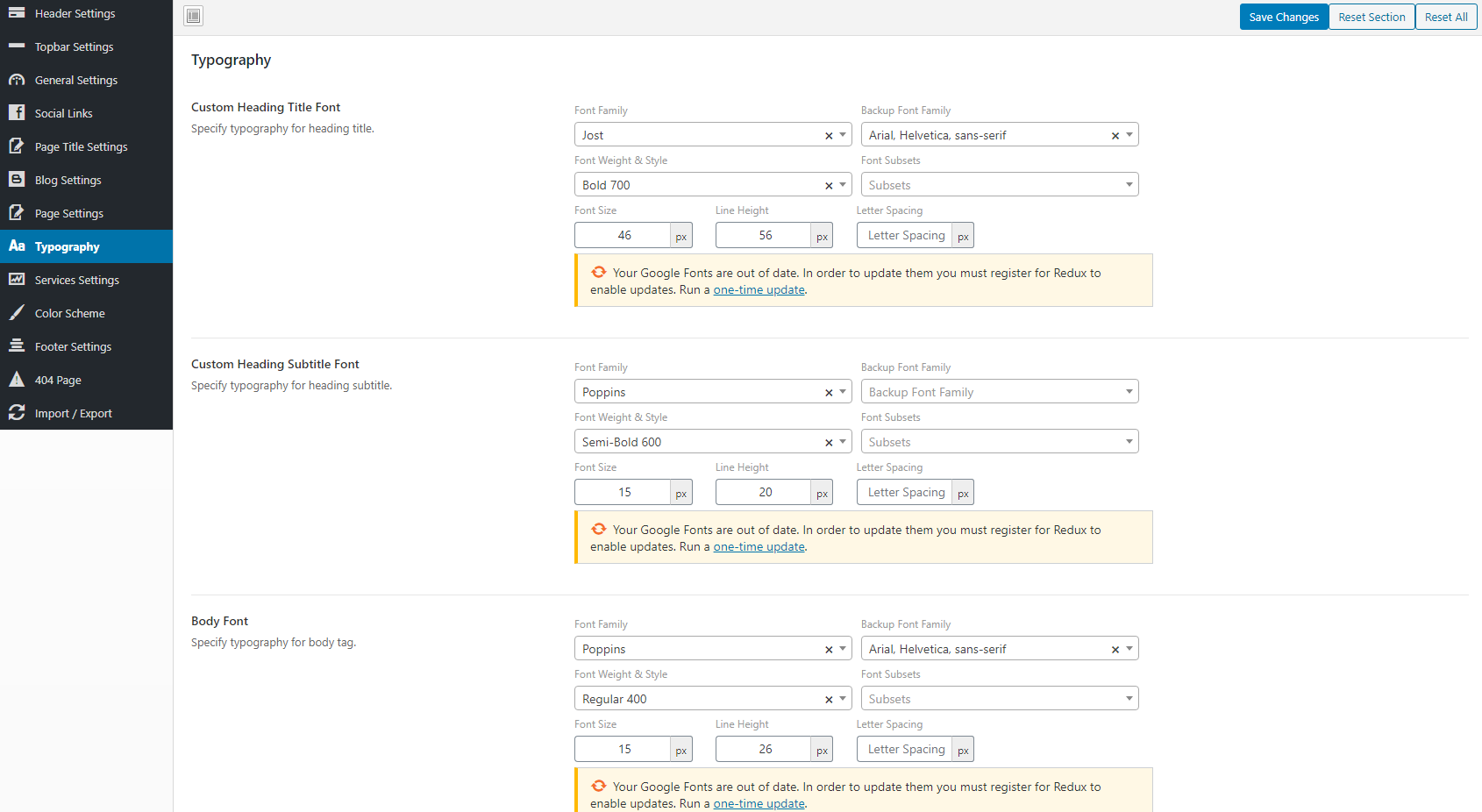The image size is (1482, 812).
Task: Click Save Changes button
Action: point(1284,17)
